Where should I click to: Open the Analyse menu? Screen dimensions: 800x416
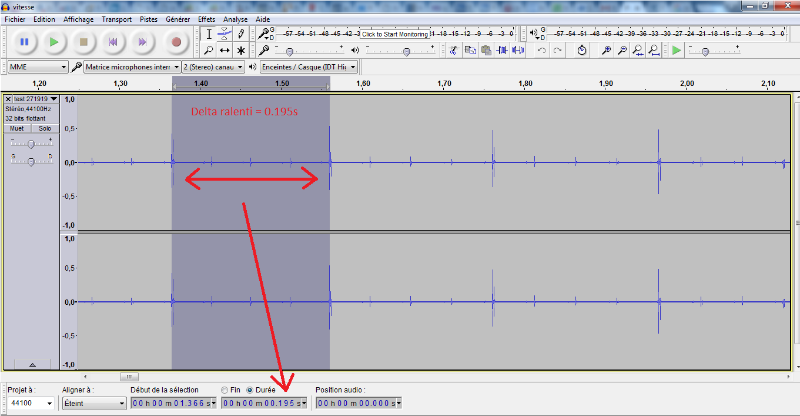(x=235, y=19)
